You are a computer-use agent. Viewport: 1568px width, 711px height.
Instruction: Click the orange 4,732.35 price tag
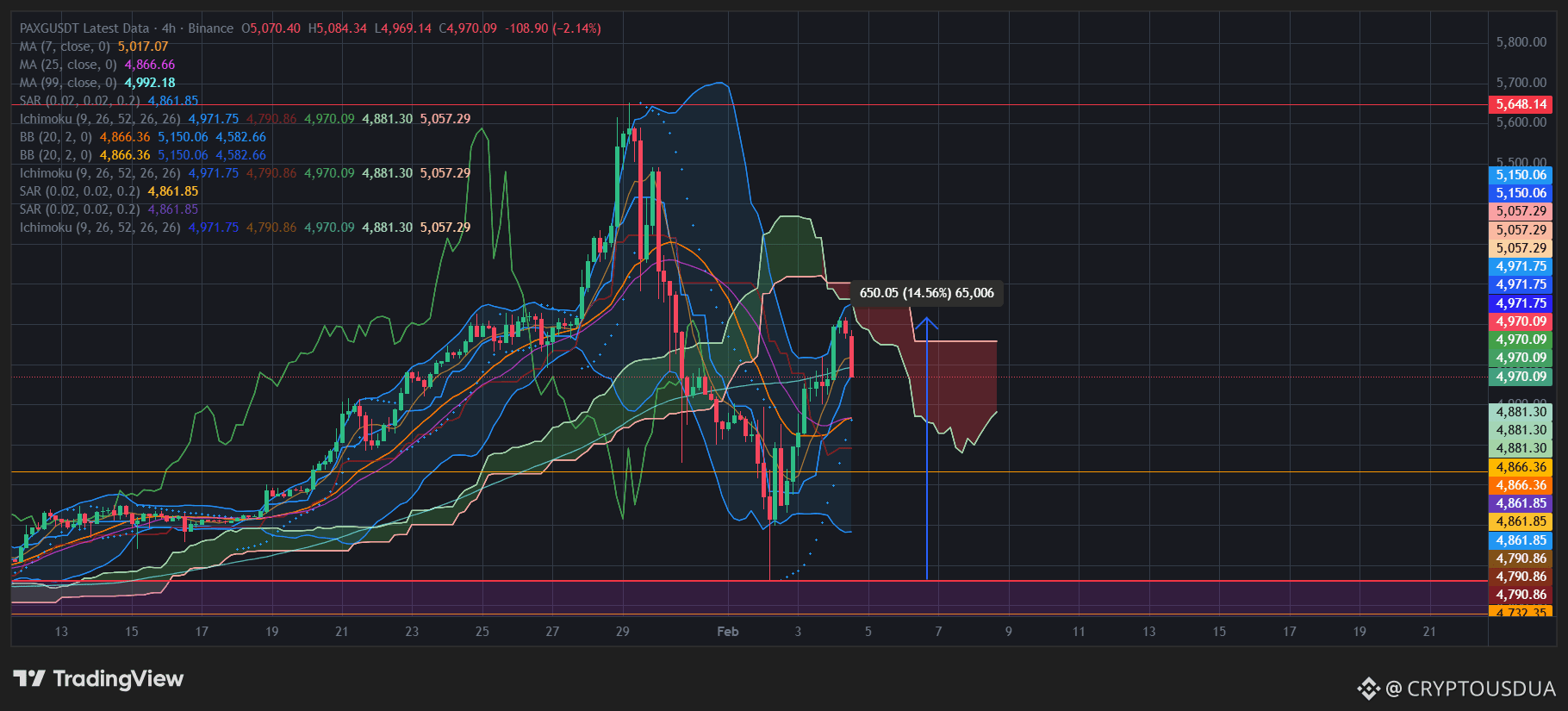[x=1521, y=613]
